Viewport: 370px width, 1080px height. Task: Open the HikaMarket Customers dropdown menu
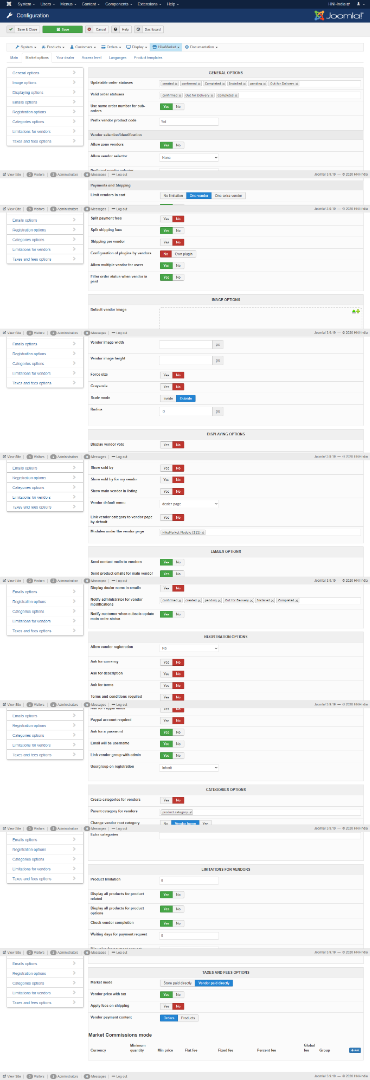coord(83,47)
